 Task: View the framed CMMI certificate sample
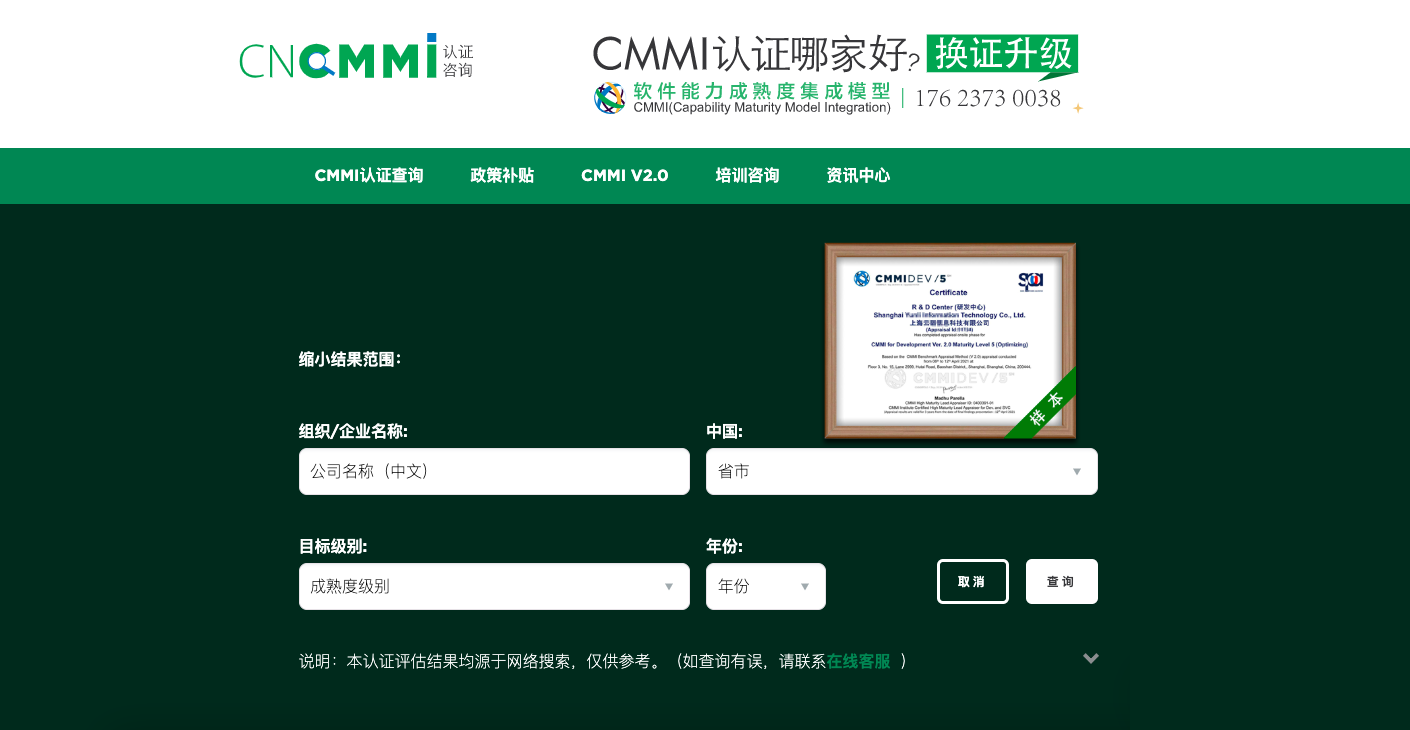tap(950, 341)
